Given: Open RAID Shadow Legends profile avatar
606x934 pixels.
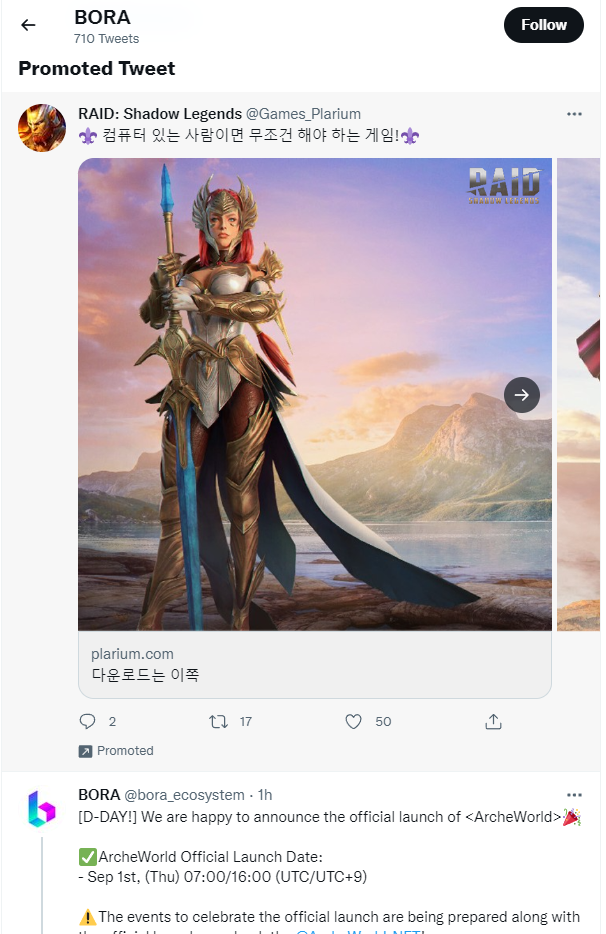Looking at the screenshot, I should 42,128.
